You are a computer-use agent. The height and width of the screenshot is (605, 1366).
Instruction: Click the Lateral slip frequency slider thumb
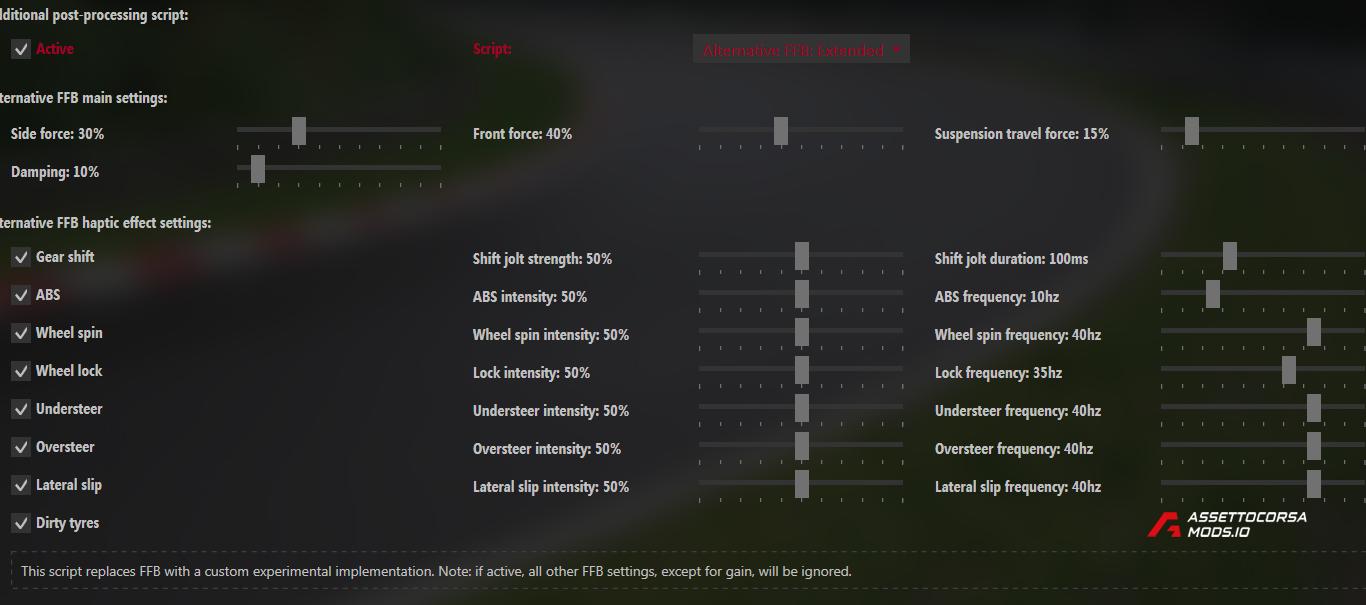[x=1314, y=484]
